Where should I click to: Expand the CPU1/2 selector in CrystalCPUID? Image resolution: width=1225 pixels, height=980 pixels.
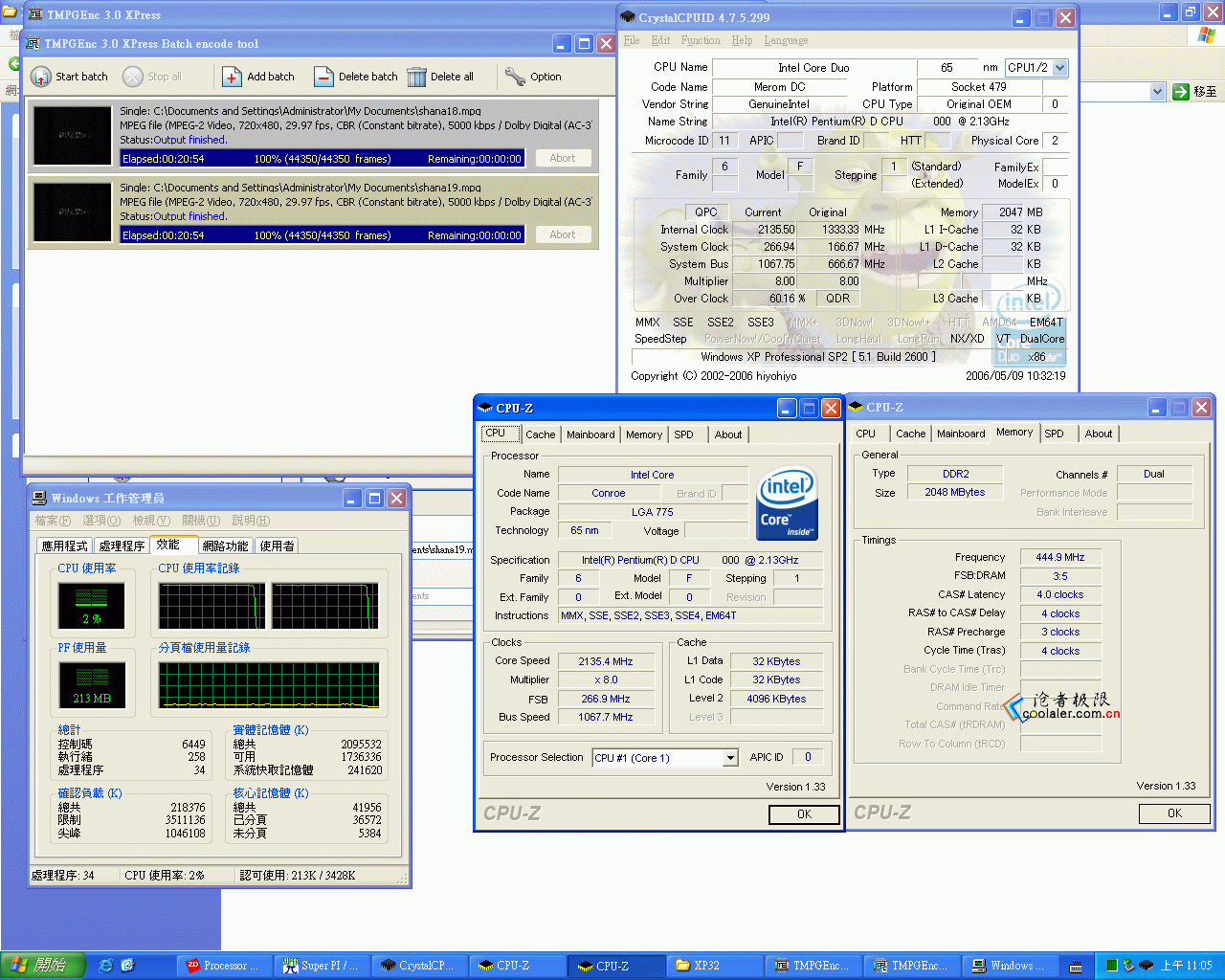1059,68
